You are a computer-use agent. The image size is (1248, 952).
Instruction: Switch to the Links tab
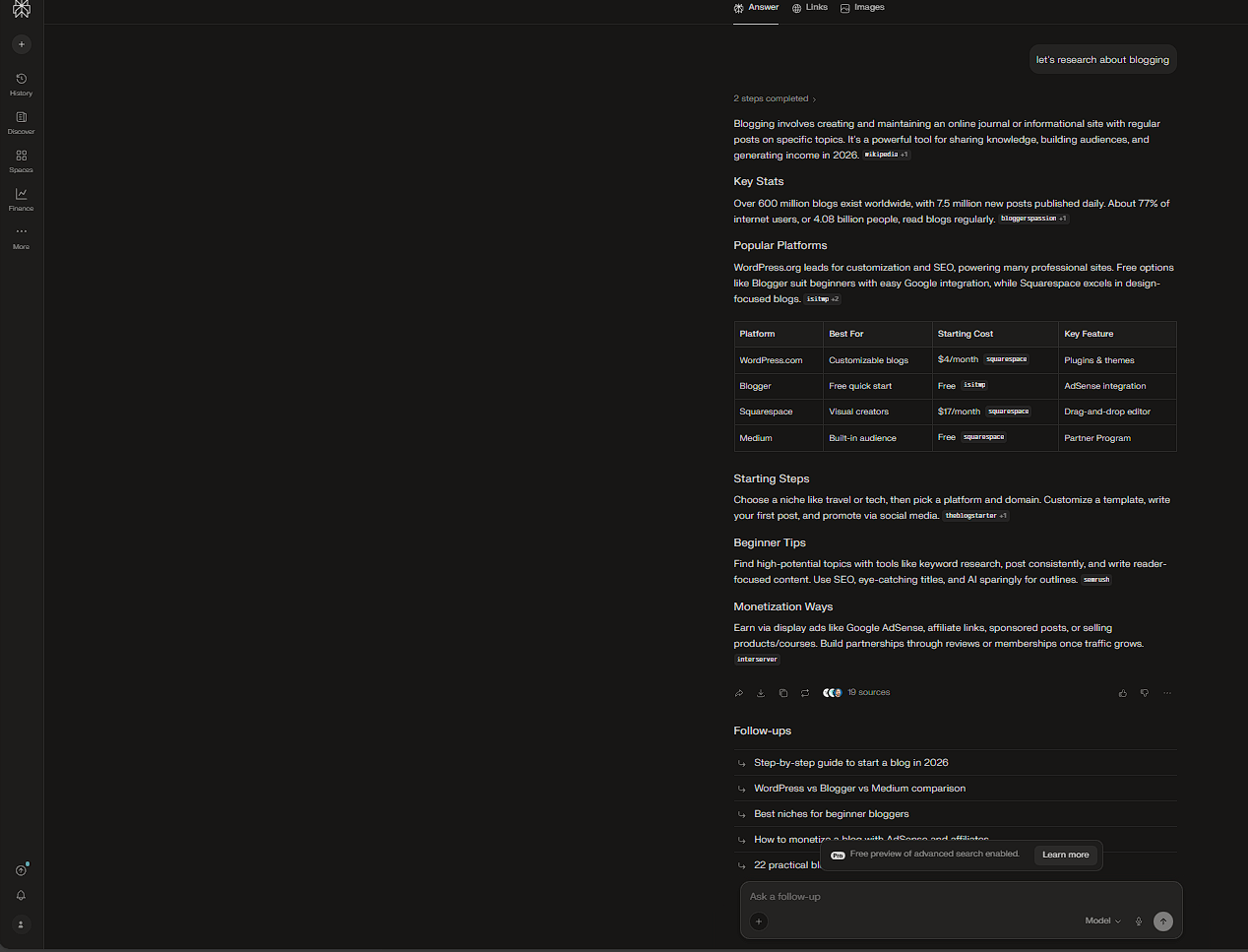point(809,8)
